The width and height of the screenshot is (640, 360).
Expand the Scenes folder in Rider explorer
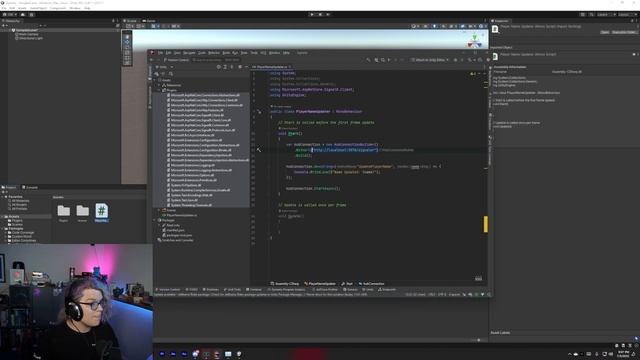[160, 210]
